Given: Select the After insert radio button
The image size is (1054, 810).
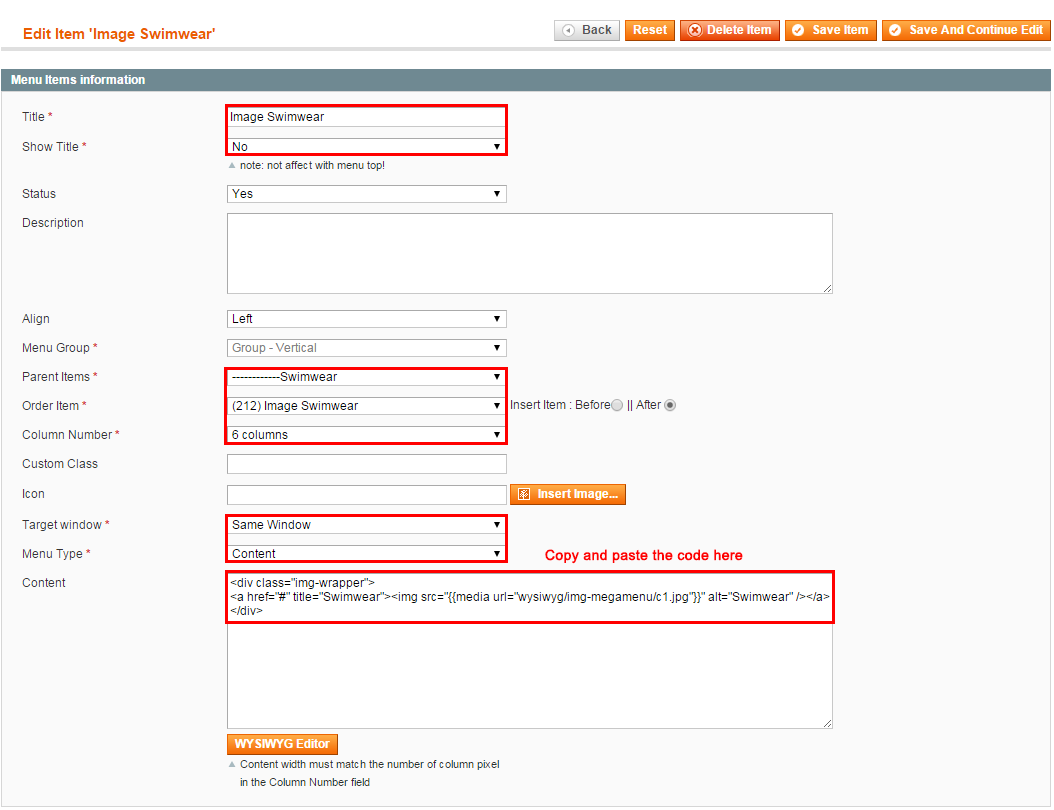Looking at the screenshot, I should pos(670,405).
